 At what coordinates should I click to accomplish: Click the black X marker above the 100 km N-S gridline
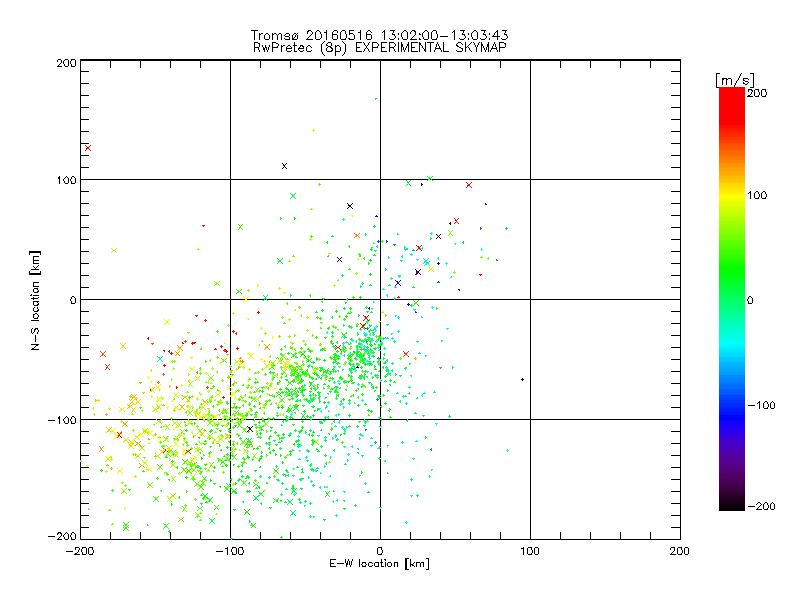285,166
